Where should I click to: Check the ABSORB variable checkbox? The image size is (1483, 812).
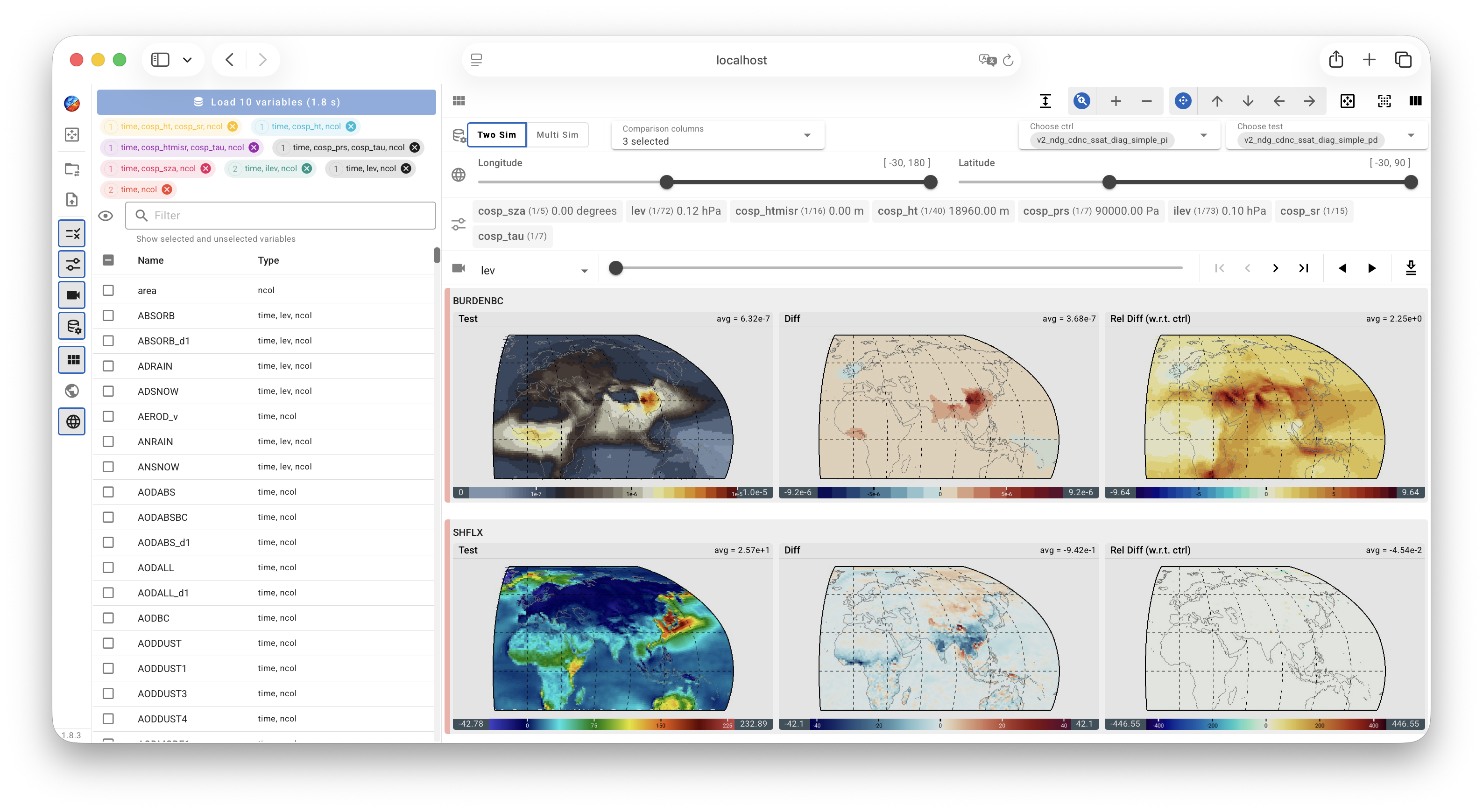point(108,315)
